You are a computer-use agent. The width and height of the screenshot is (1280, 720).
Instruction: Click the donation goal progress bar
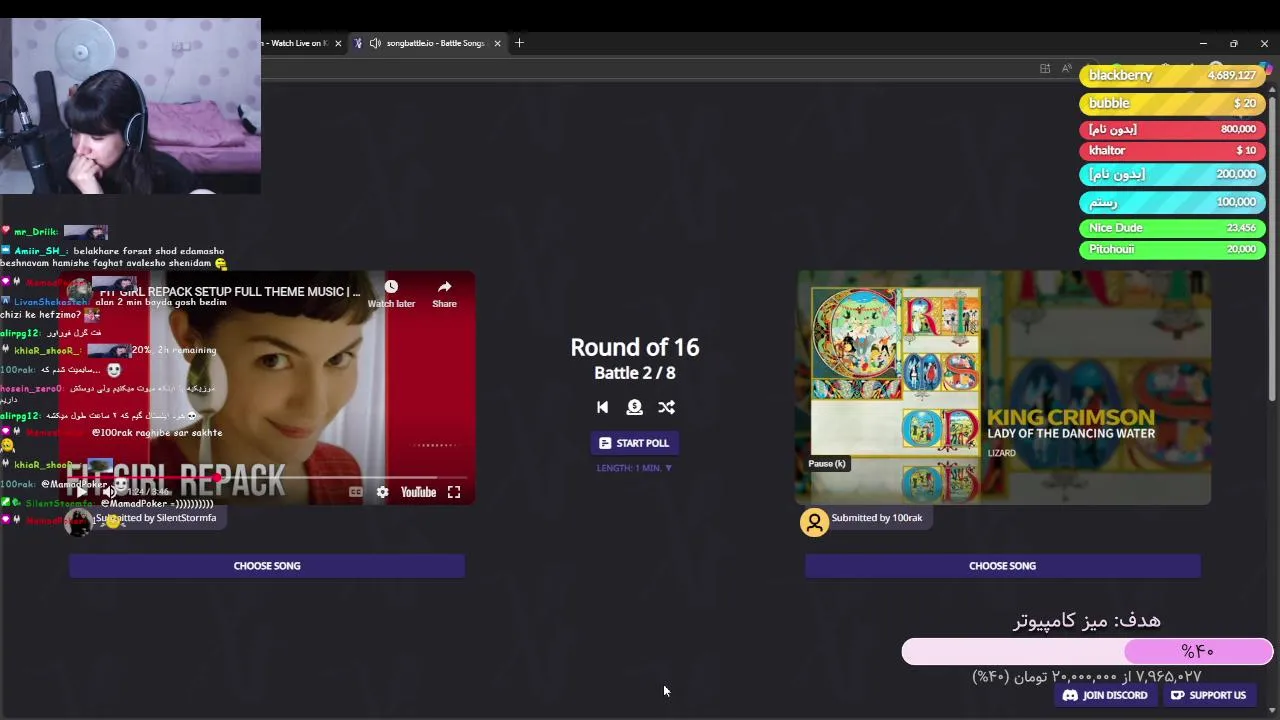pos(1087,652)
